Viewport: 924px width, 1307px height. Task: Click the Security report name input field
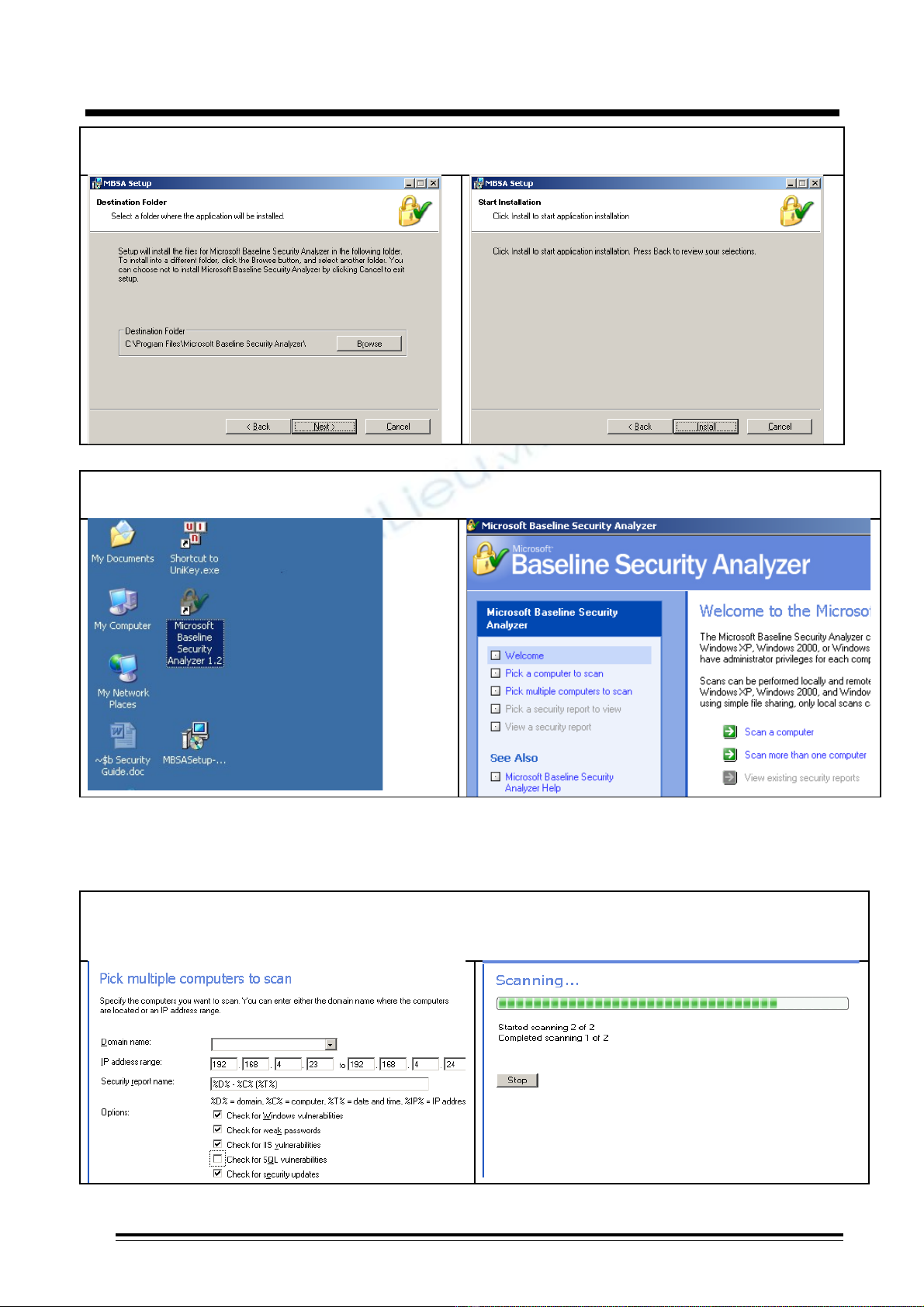pos(319,1084)
